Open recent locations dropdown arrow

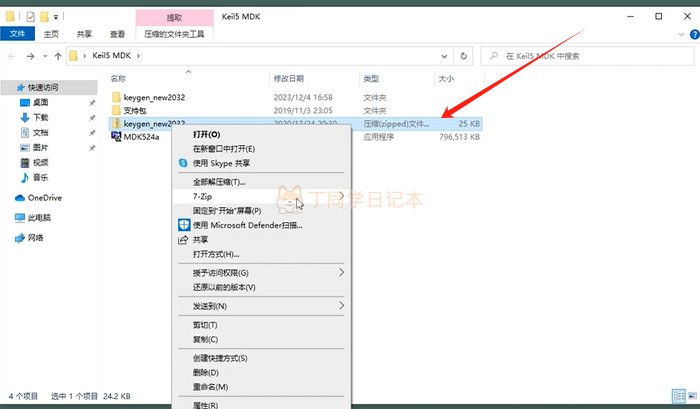[x=45, y=56]
